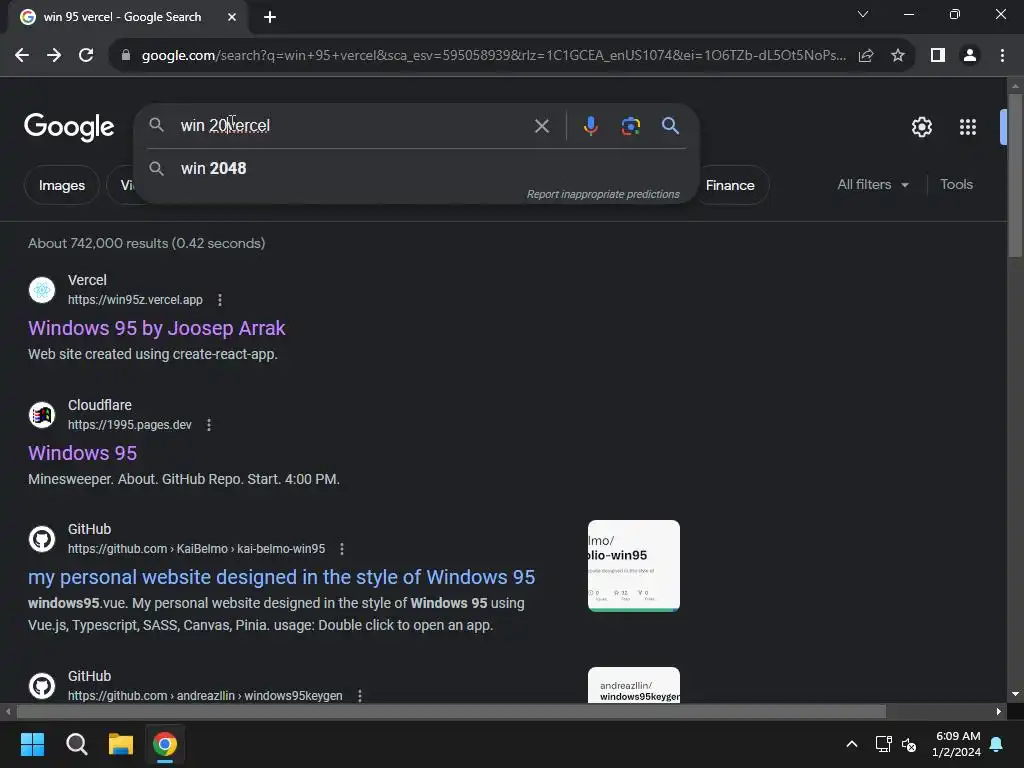Click the Cloudflare result favicon
This screenshot has width=1024, height=768.
(x=42, y=415)
